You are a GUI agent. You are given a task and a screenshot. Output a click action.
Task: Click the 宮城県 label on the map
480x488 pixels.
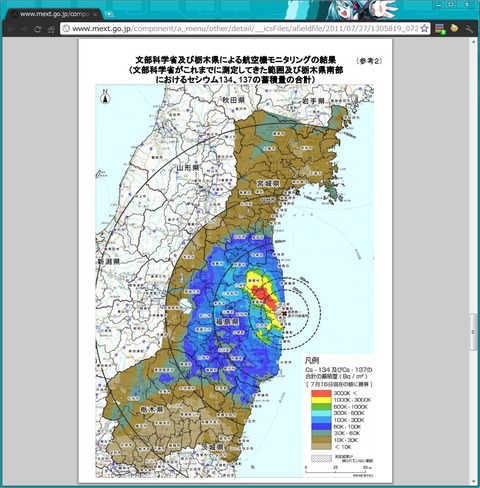pos(268,183)
